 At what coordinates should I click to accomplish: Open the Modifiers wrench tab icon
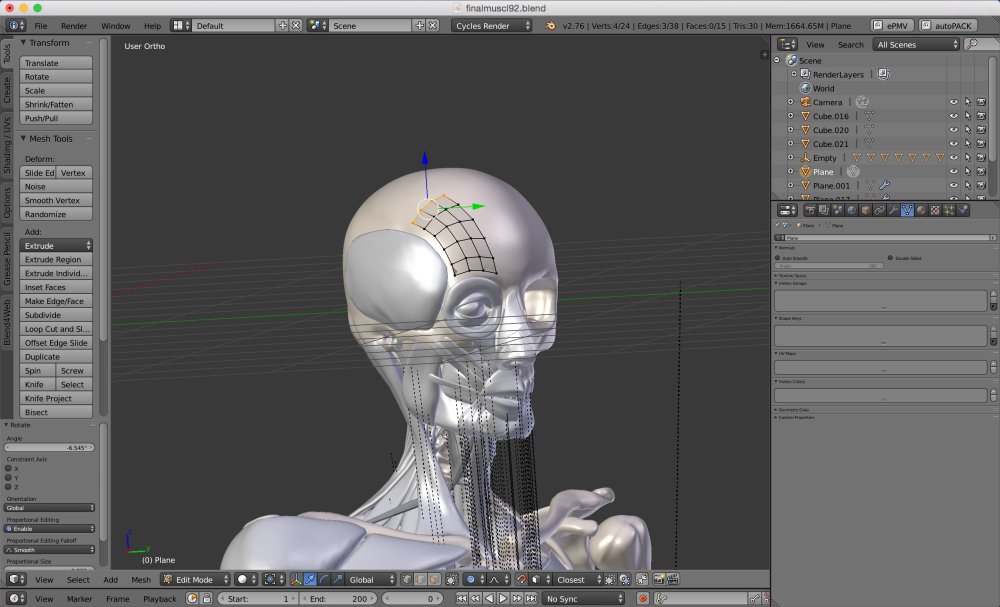click(x=893, y=210)
